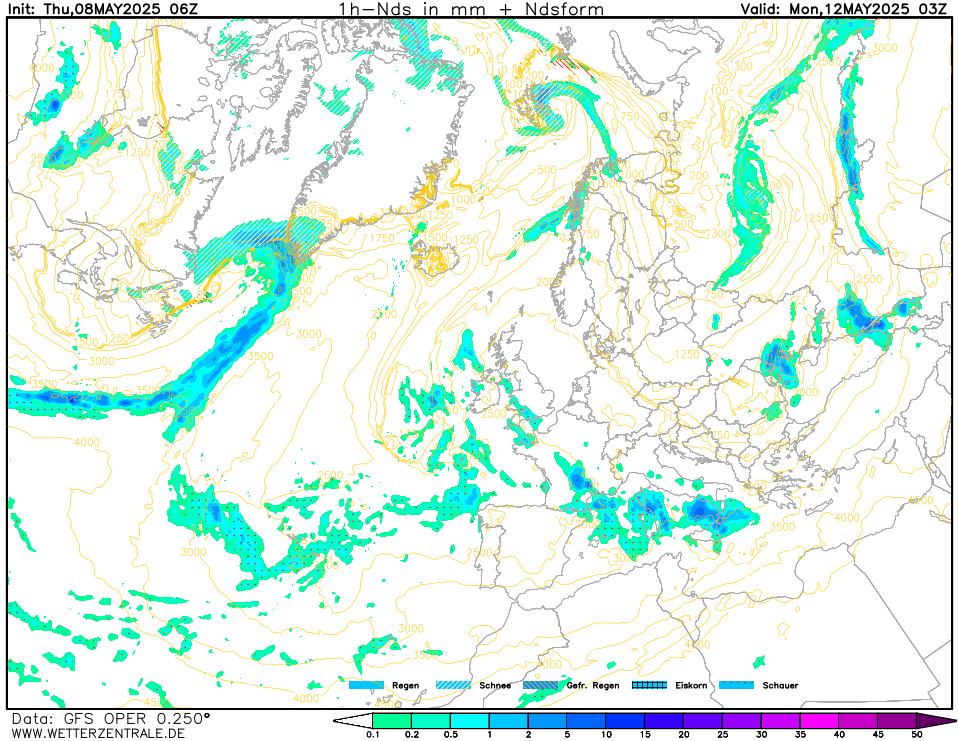Click the 25 color bar tick label
This screenshot has width=959, height=741.
click(x=722, y=734)
